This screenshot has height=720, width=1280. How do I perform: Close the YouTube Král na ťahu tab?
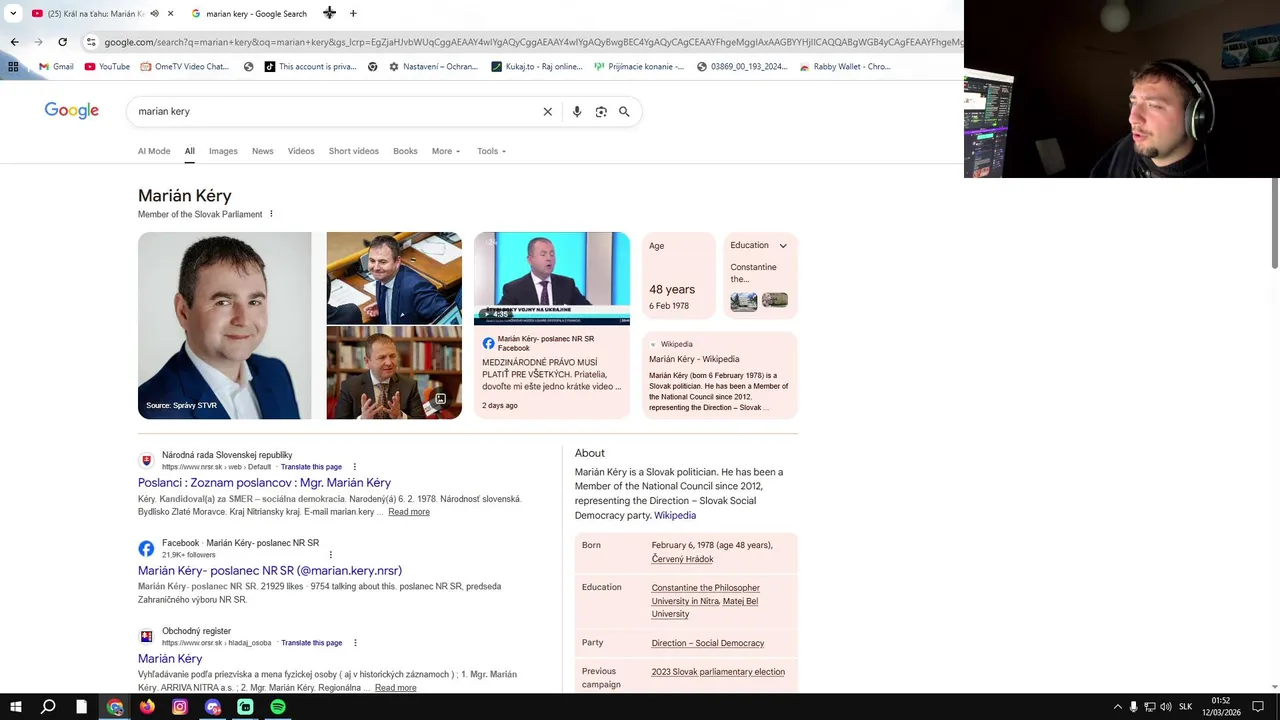(170, 14)
